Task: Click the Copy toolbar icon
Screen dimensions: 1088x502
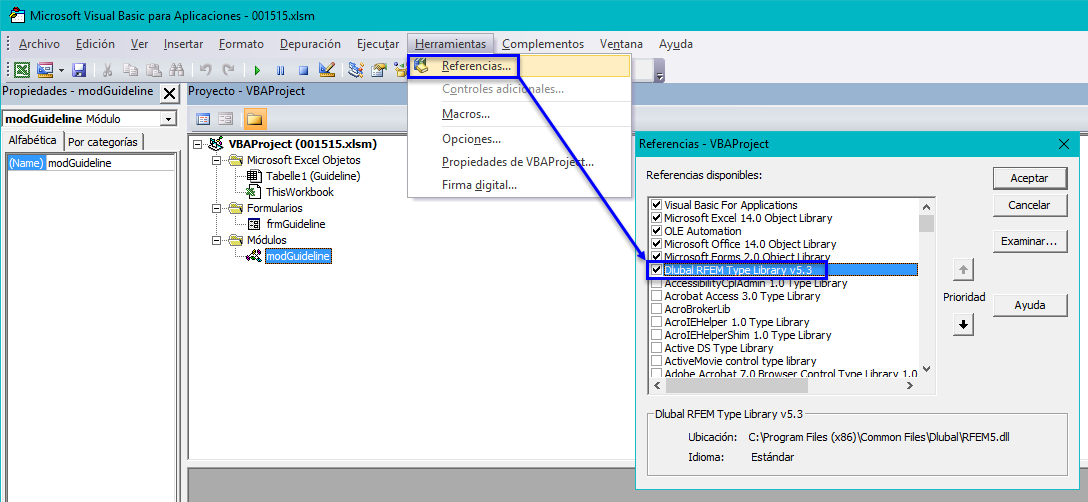Action: 130,69
